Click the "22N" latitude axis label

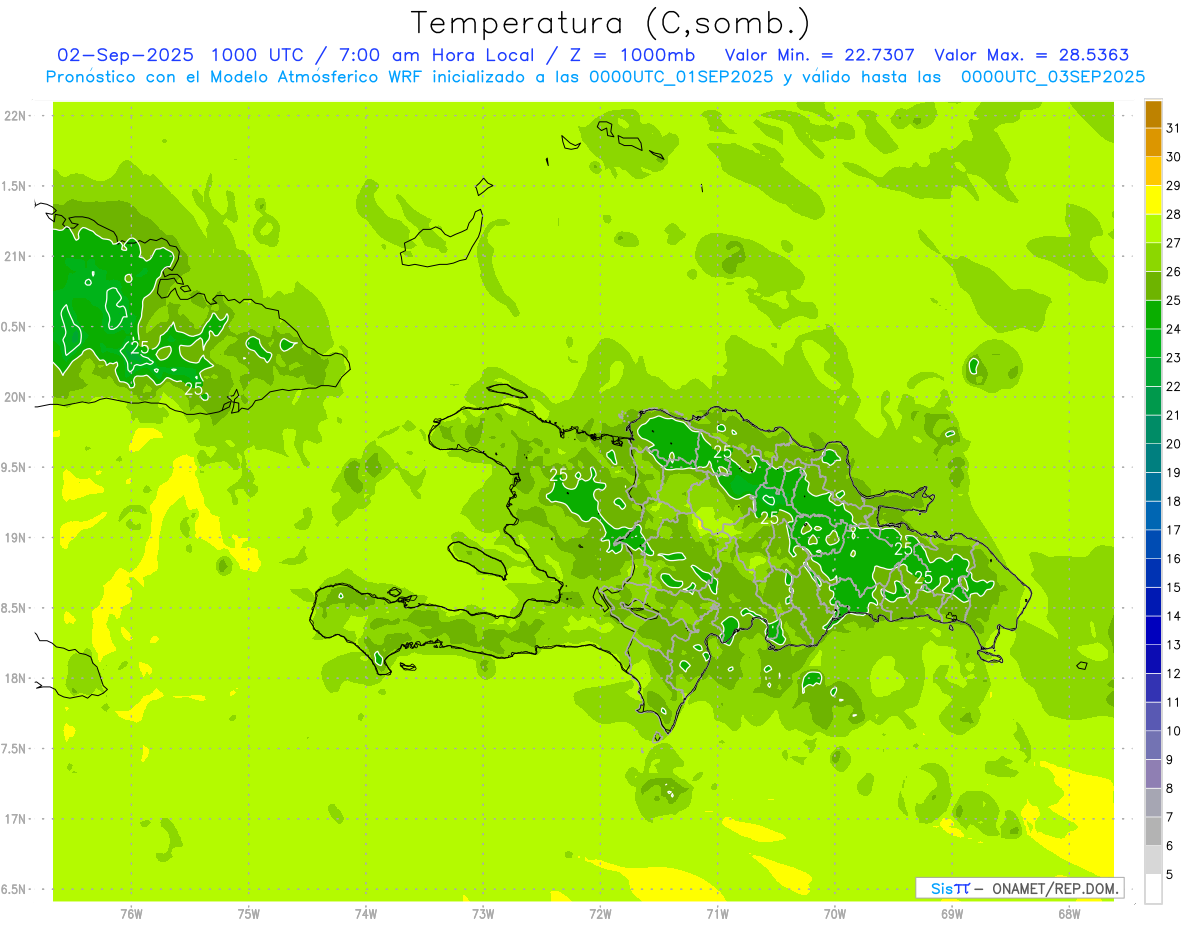click(x=15, y=116)
